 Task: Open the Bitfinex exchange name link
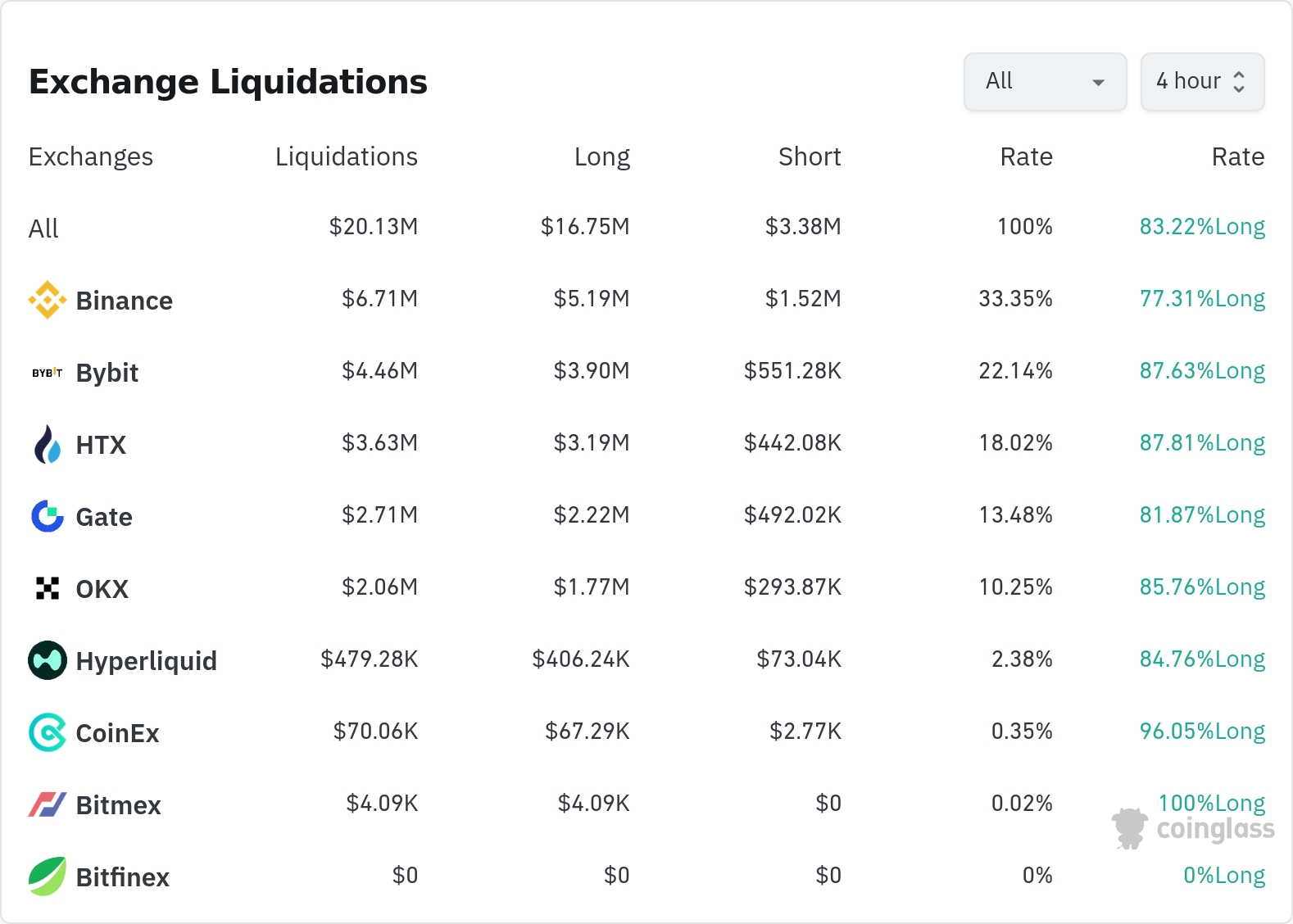coord(122,877)
